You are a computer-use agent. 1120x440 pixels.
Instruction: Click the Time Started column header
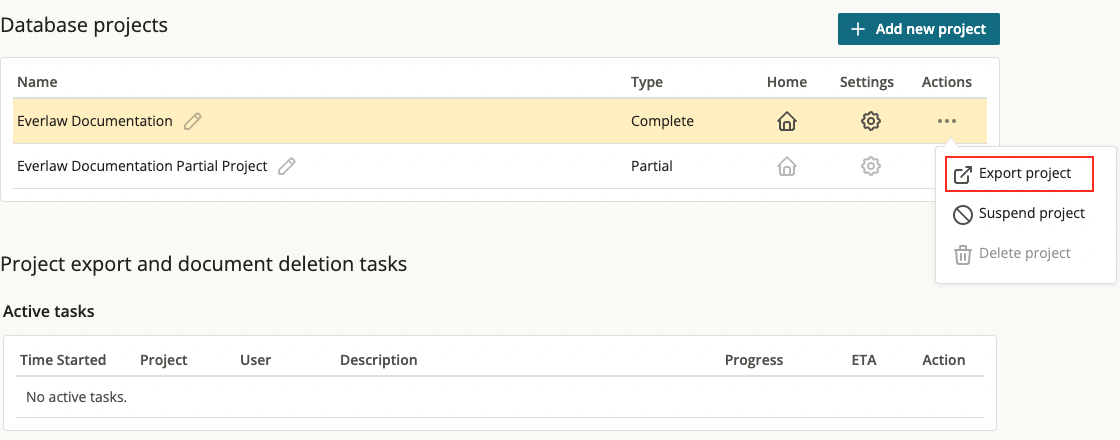coord(63,360)
